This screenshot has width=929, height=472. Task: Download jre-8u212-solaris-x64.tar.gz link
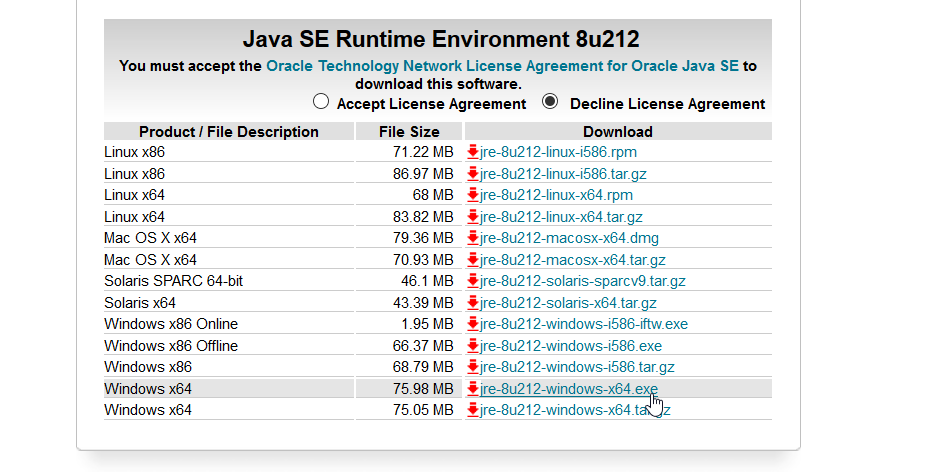[x=568, y=303]
